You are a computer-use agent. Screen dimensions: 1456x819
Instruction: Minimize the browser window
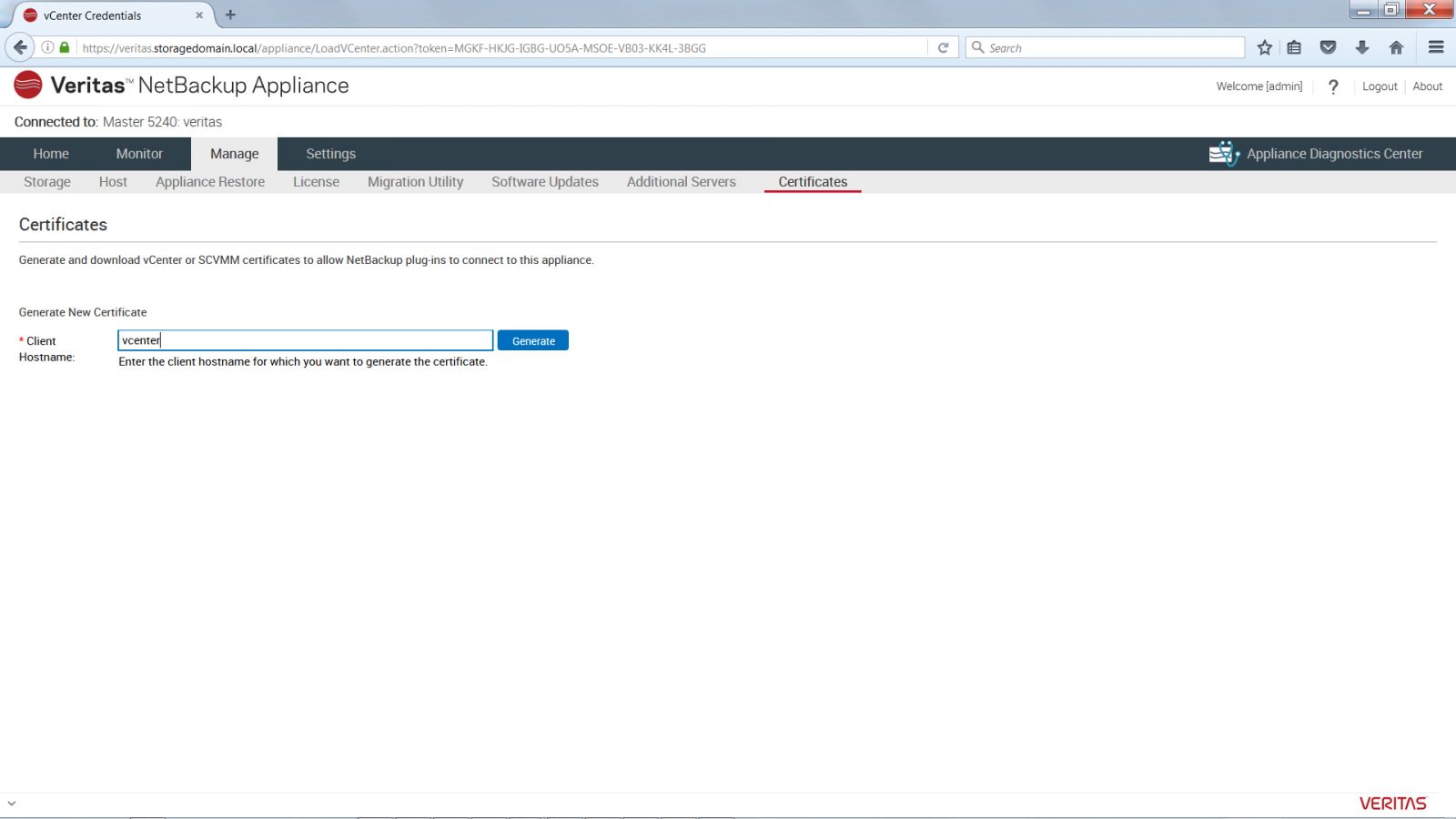(x=1363, y=10)
